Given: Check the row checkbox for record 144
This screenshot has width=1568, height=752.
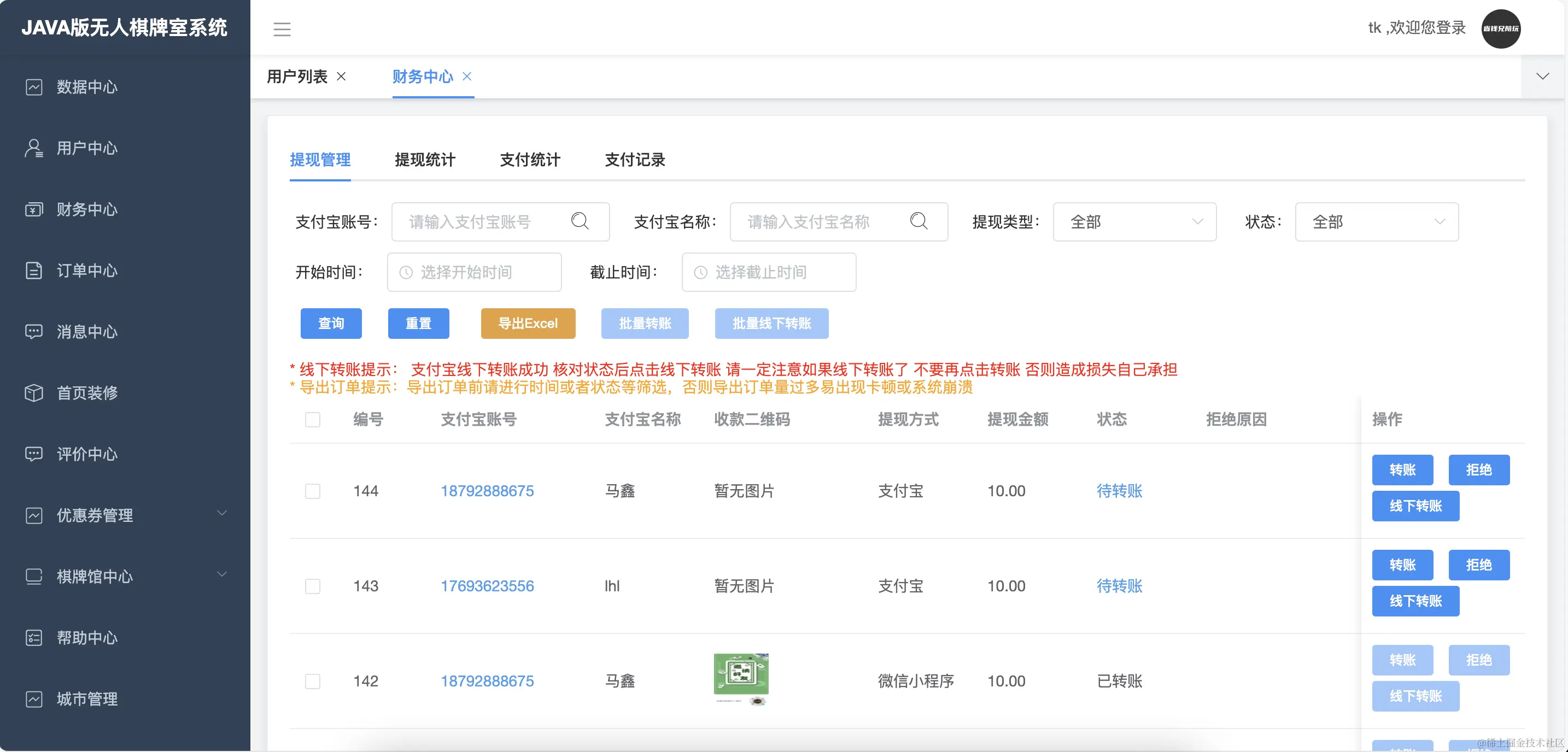Looking at the screenshot, I should (313, 492).
